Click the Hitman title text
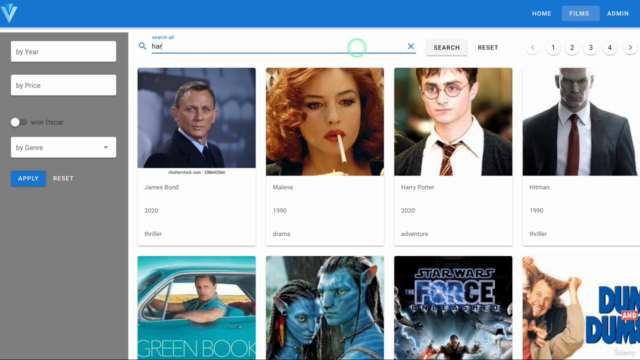The height and width of the screenshot is (360, 640). coord(539,187)
